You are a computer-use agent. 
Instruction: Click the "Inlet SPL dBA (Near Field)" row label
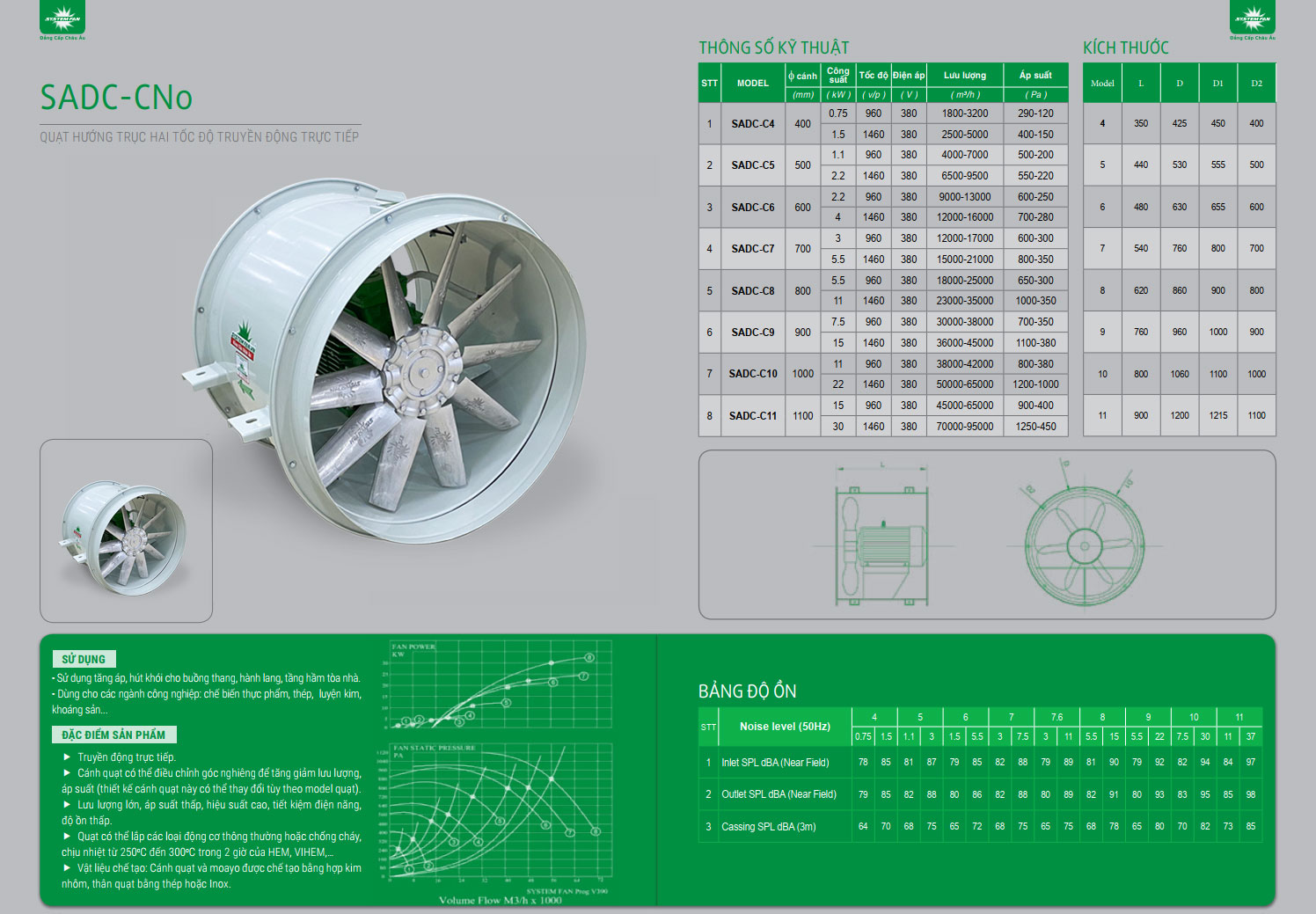tap(775, 763)
